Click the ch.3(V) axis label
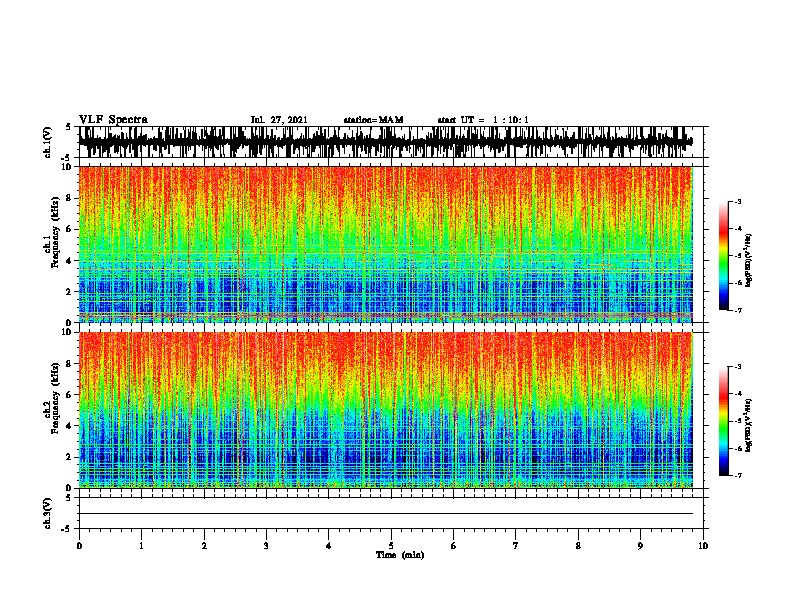Screen dimensions: 792x612 click(x=48, y=513)
